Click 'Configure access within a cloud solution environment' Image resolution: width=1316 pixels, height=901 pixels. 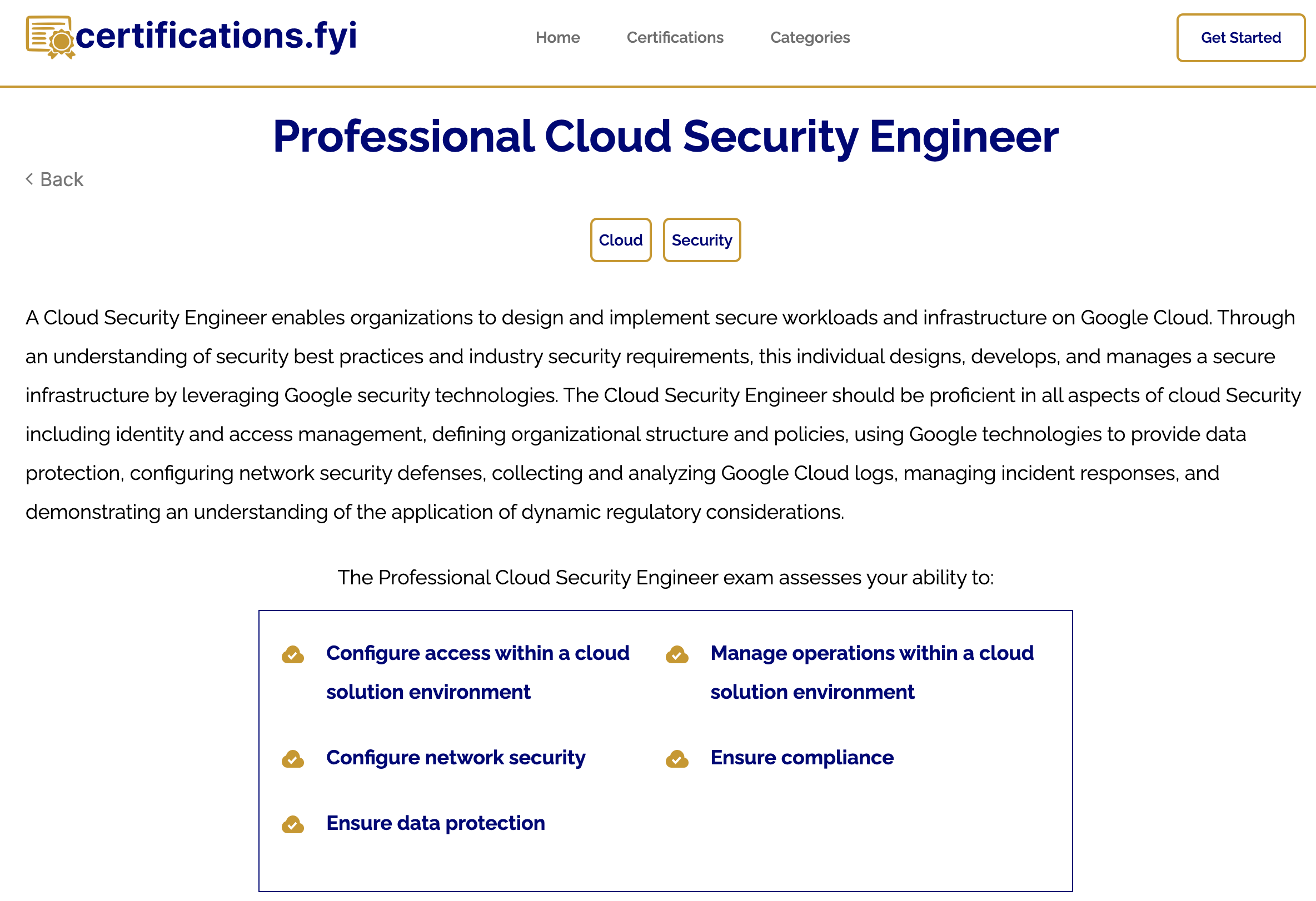[x=478, y=672]
